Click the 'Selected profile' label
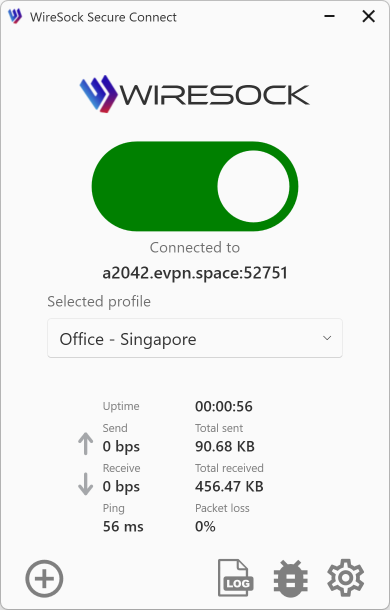 click(x=99, y=301)
